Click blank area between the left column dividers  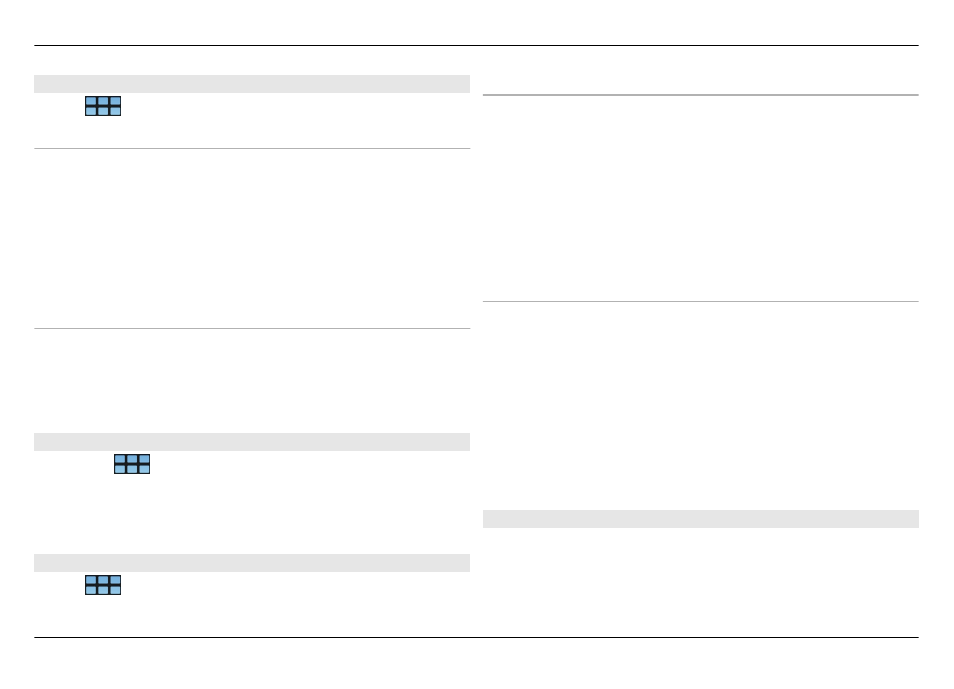(x=252, y=239)
